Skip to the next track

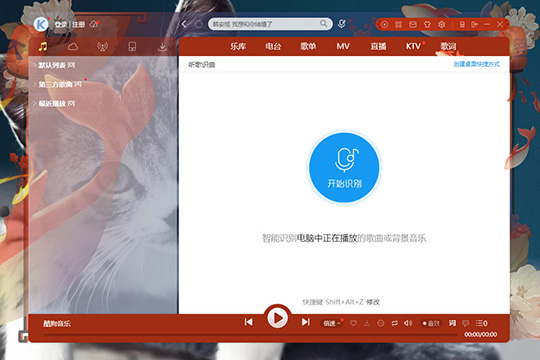pos(305,322)
